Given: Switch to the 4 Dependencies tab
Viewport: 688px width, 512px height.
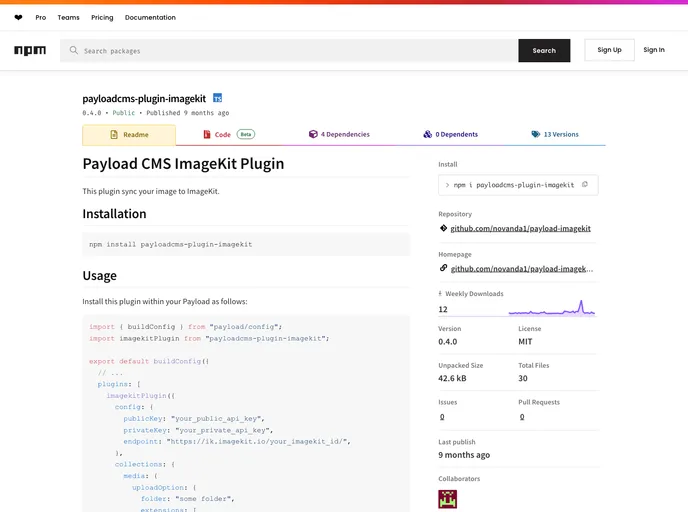Looking at the screenshot, I should click(x=339, y=134).
